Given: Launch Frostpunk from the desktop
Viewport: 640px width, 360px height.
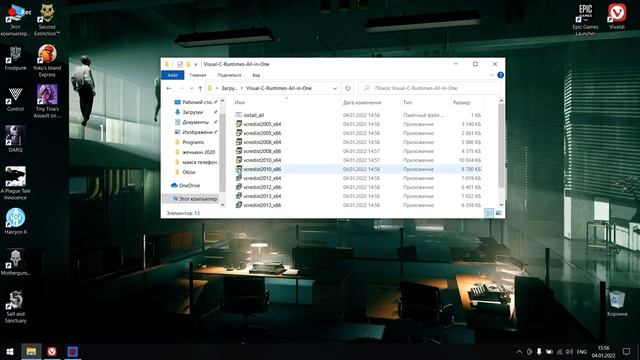Looking at the screenshot, I should (16, 58).
